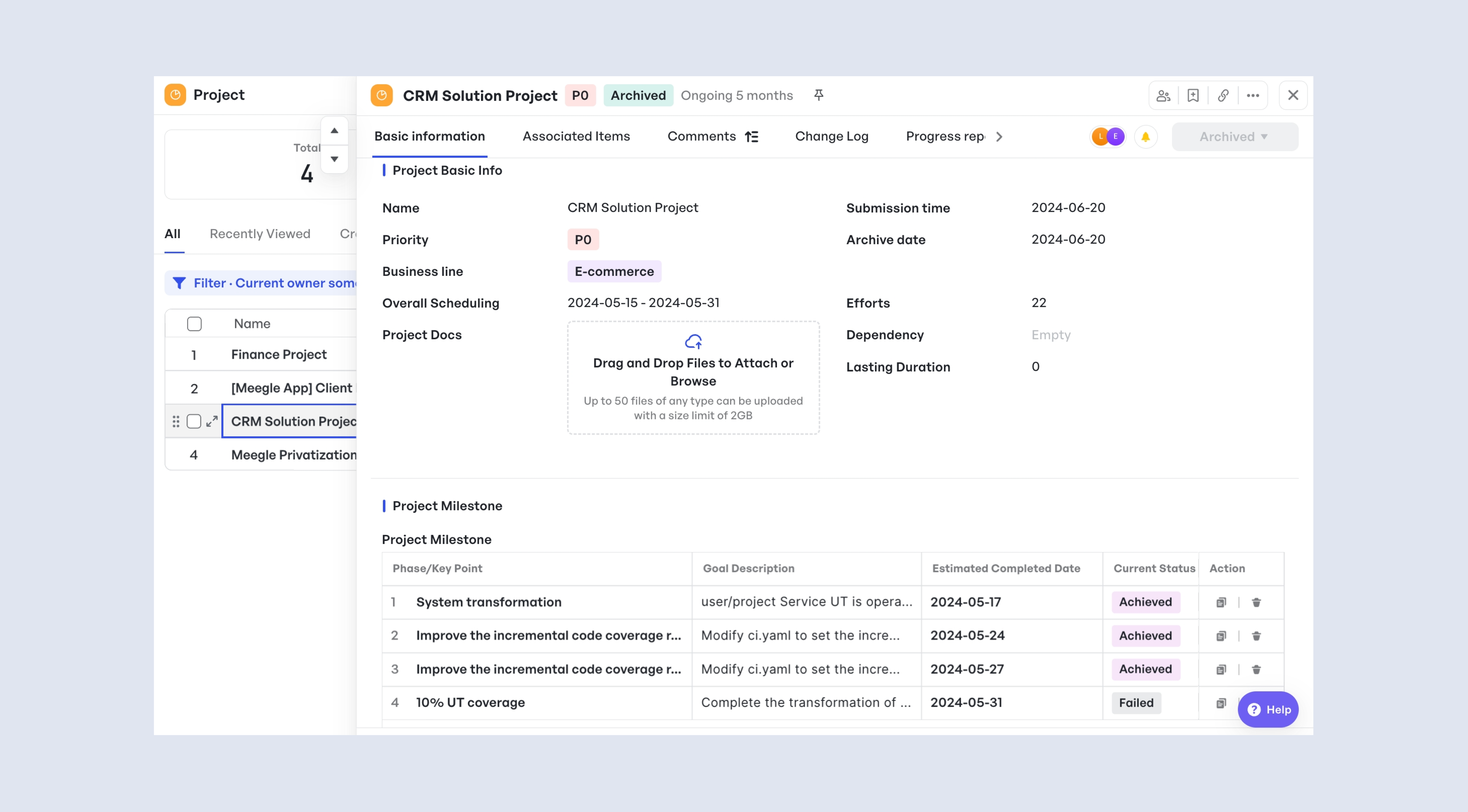
Task: Click the empty Dependency field
Action: (1051, 335)
